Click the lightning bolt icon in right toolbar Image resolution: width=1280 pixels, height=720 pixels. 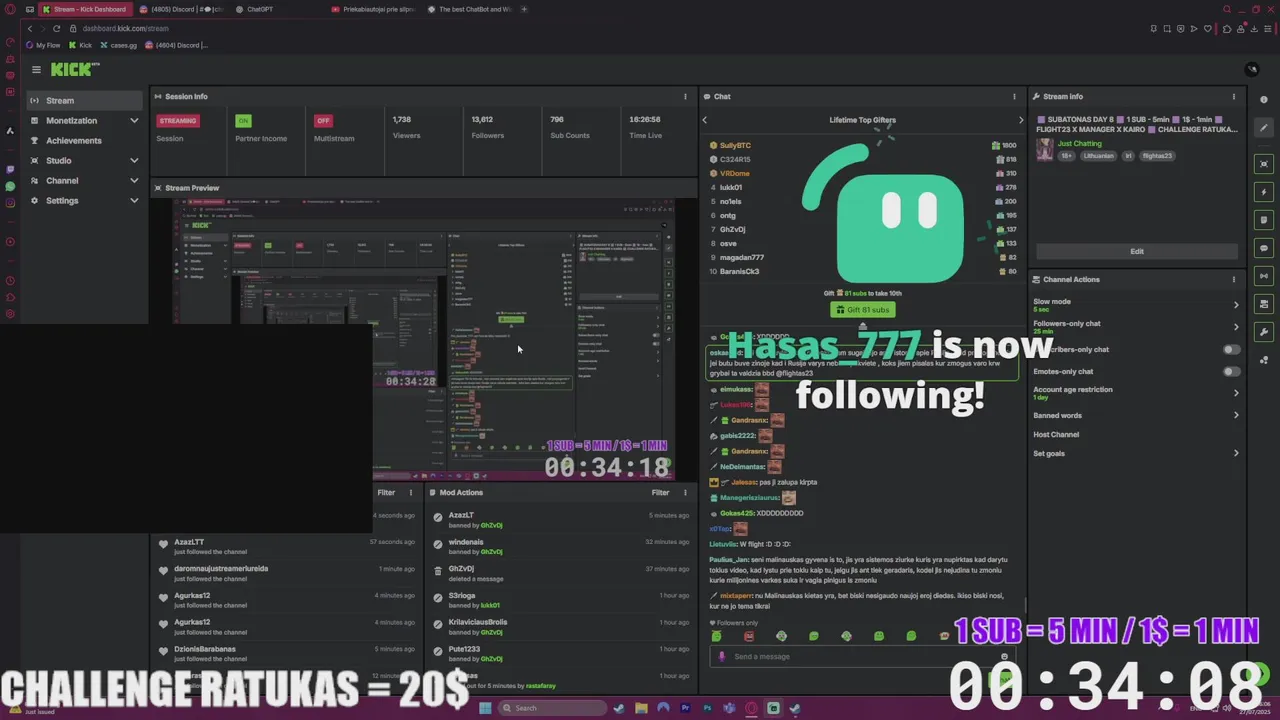coord(1264,192)
